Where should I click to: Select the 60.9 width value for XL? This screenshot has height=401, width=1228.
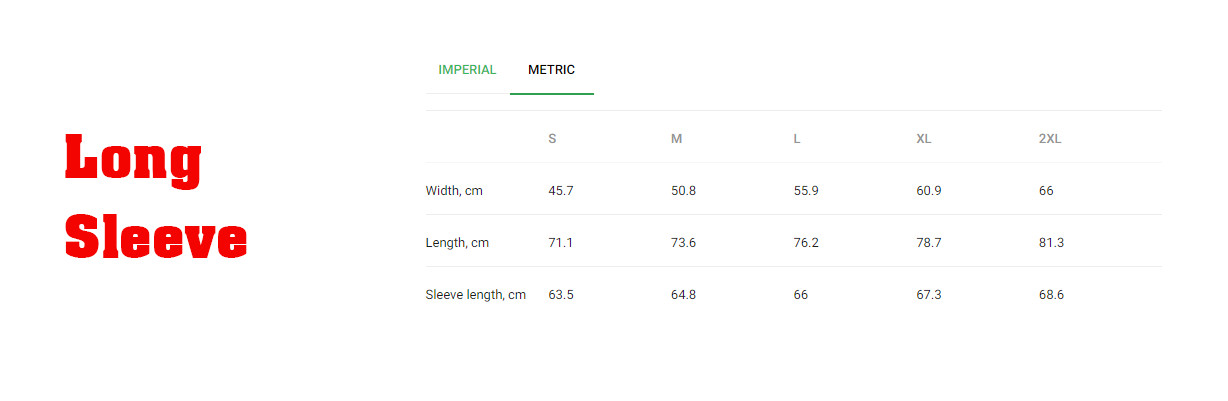pyautogui.click(x=928, y=191)
